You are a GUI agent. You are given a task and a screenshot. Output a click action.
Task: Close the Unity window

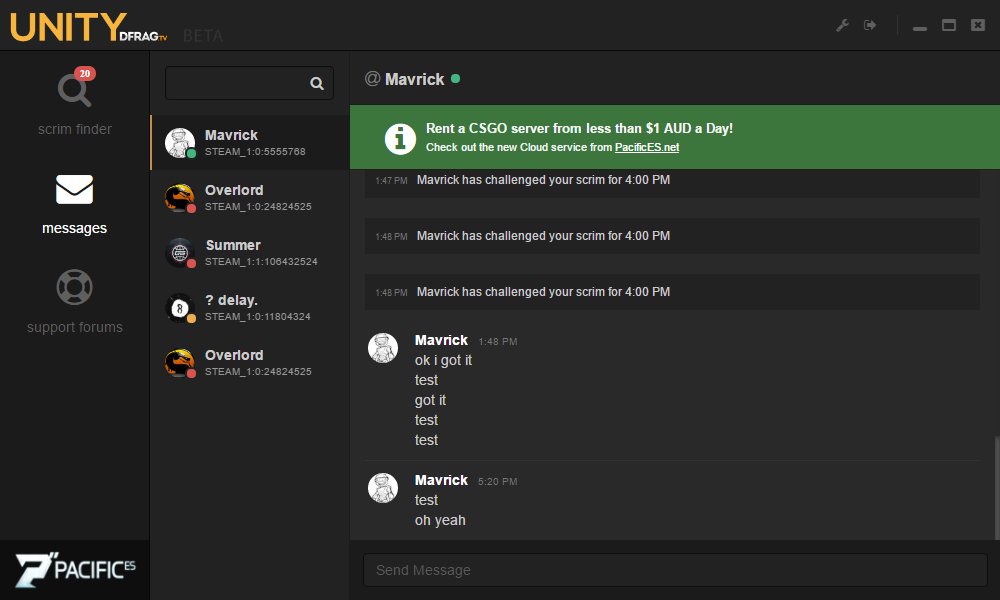click(x=978, y=25)
